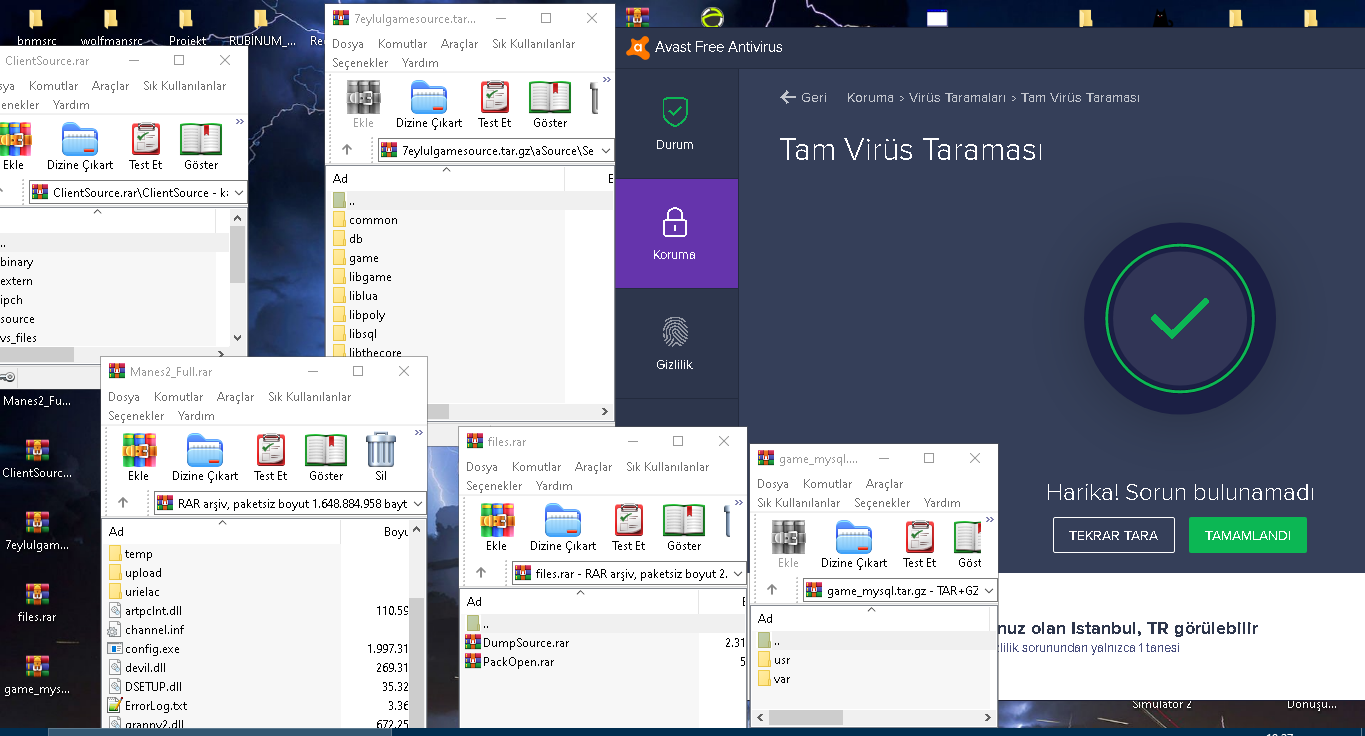Expand address dropdown in 7eylulgamesource window
The image size is (1365, 736).
tap(606, 150)
